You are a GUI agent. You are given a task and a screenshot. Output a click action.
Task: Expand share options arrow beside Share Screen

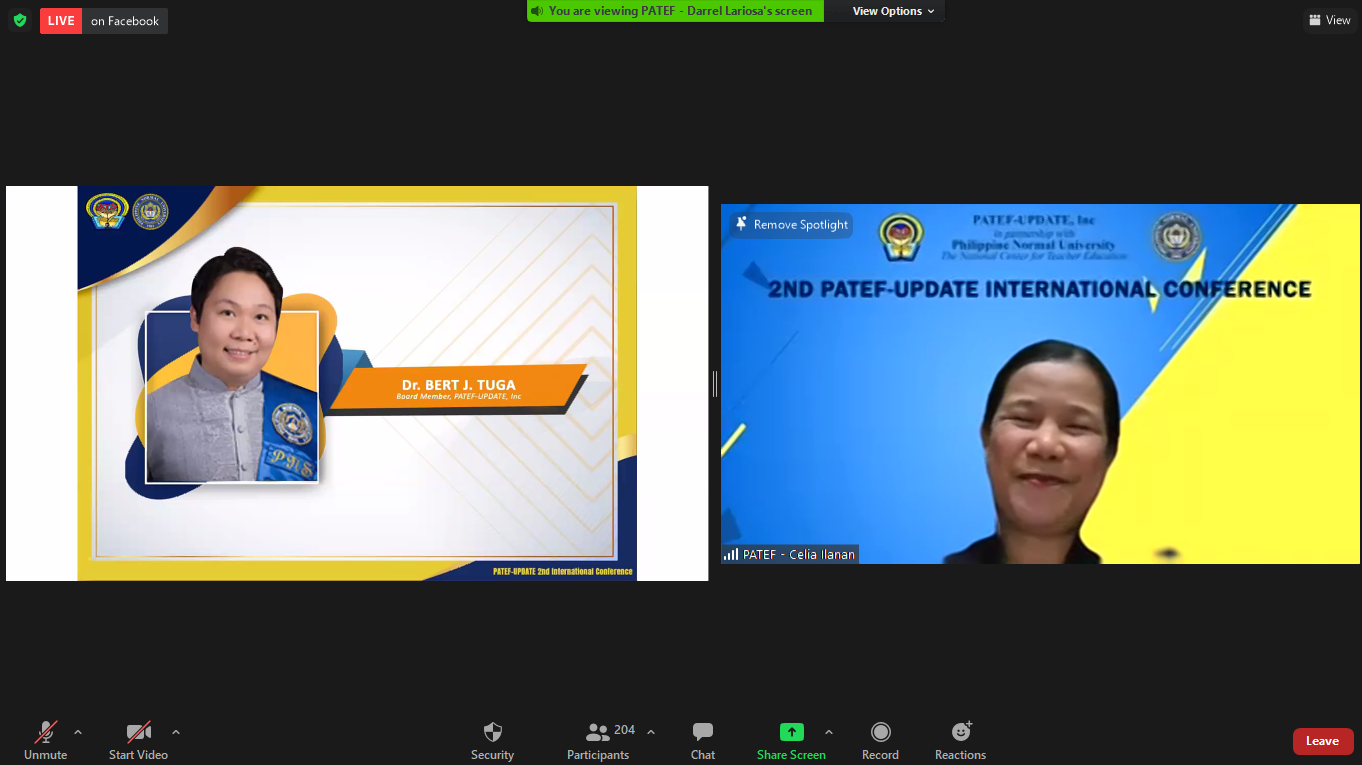828,732
